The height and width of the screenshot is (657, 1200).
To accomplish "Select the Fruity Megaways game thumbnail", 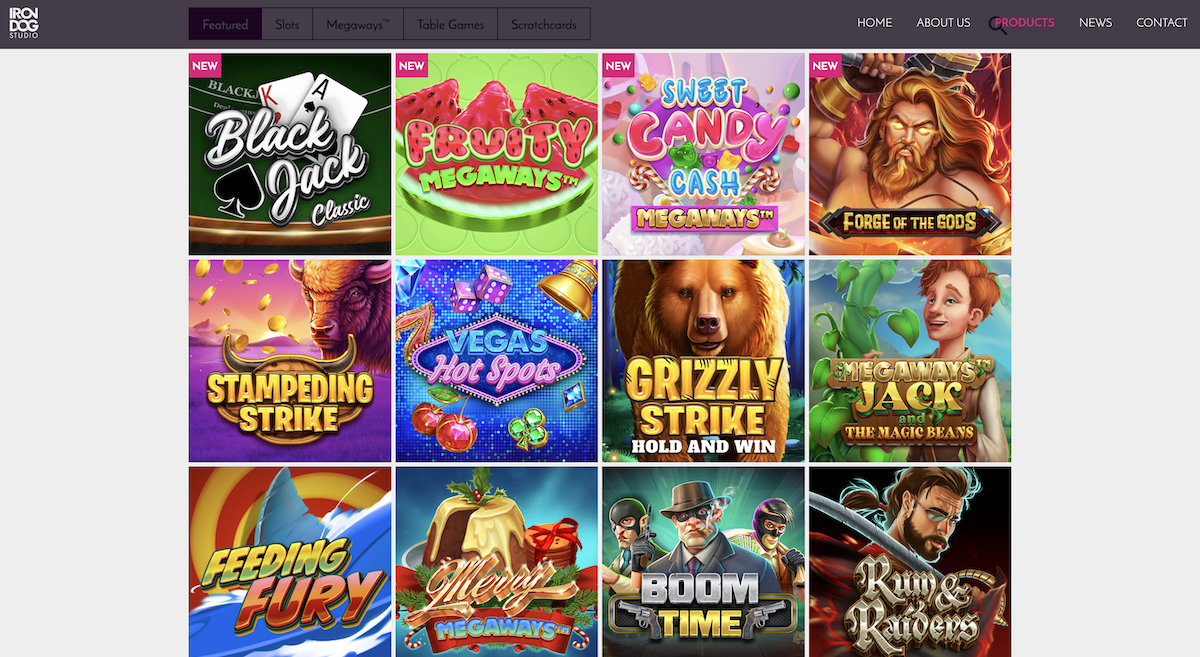I will pyautogui.click(x=497, y=154).
